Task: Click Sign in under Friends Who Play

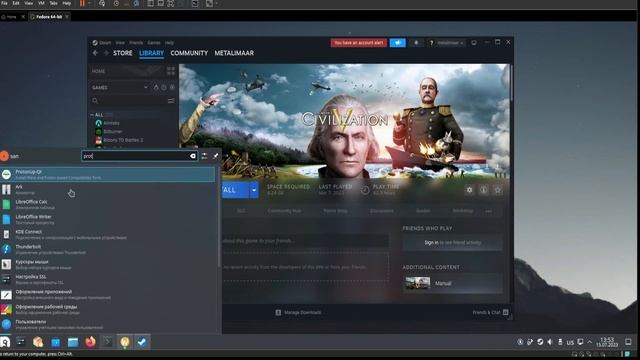Action: click(431, 242)
